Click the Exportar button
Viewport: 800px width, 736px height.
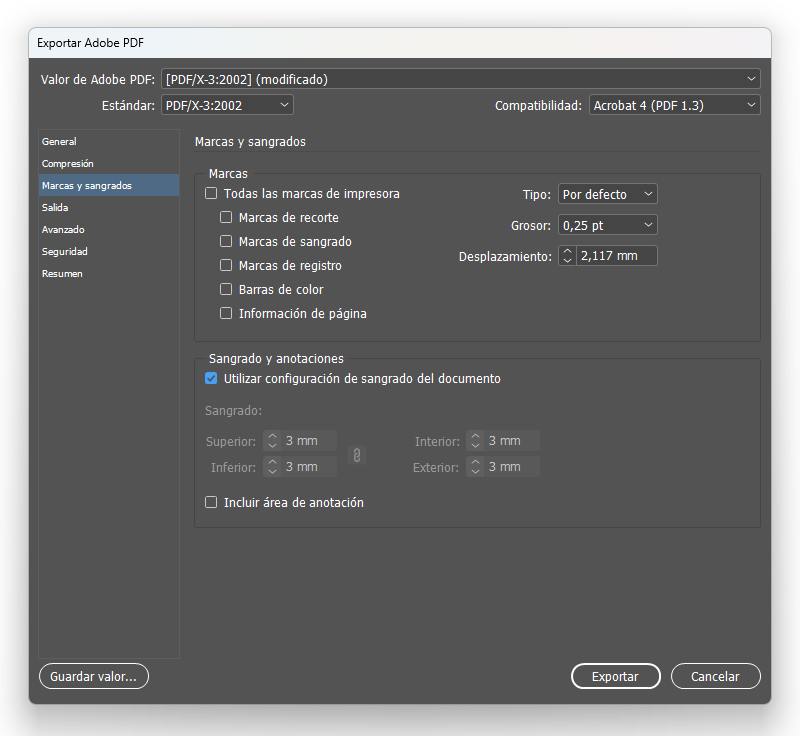click(x=615, y=676)
